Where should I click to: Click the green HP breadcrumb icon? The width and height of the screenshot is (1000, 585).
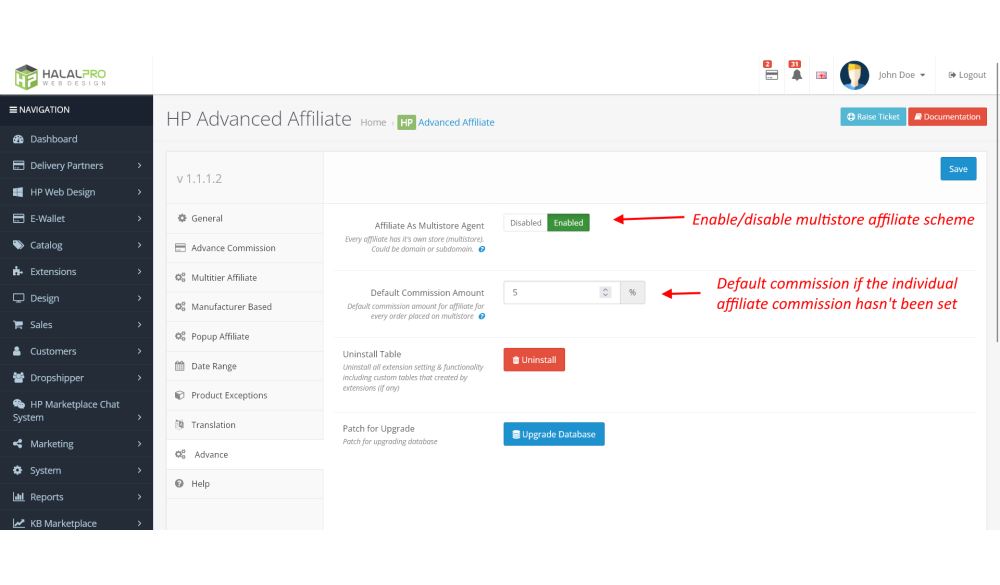click(406, 122)
